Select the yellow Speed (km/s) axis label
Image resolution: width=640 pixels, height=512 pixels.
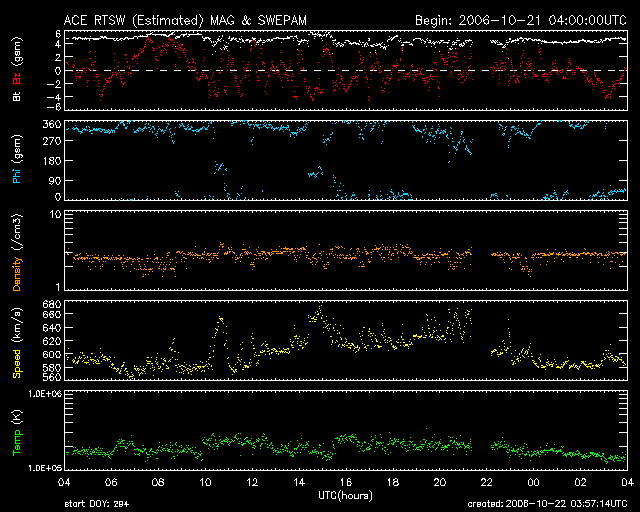pos(17,341)
